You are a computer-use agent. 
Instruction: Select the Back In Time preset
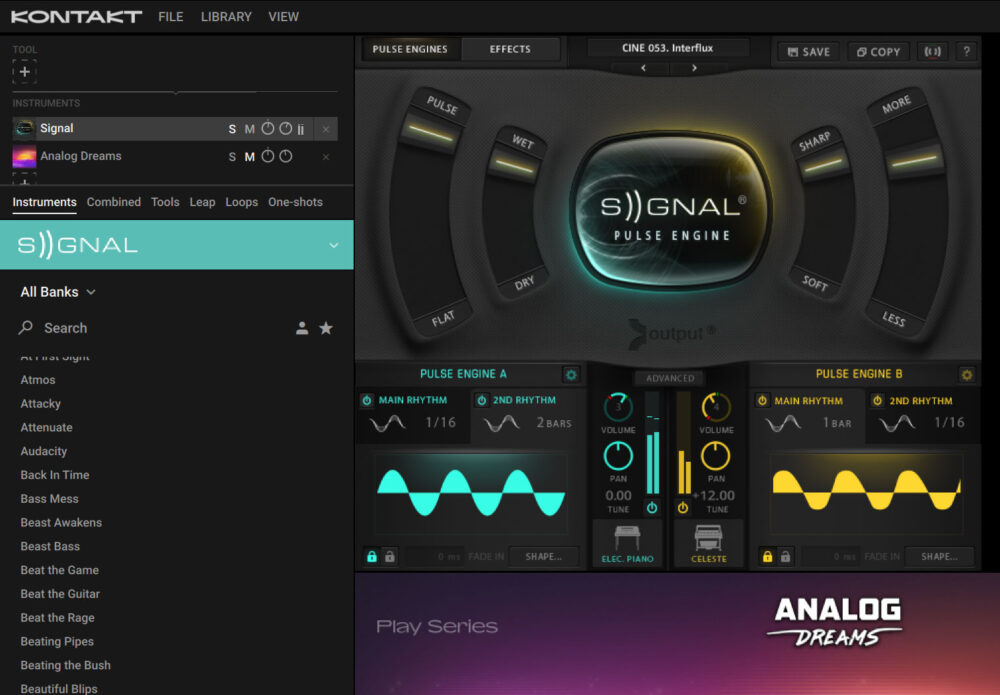(55, 475)
